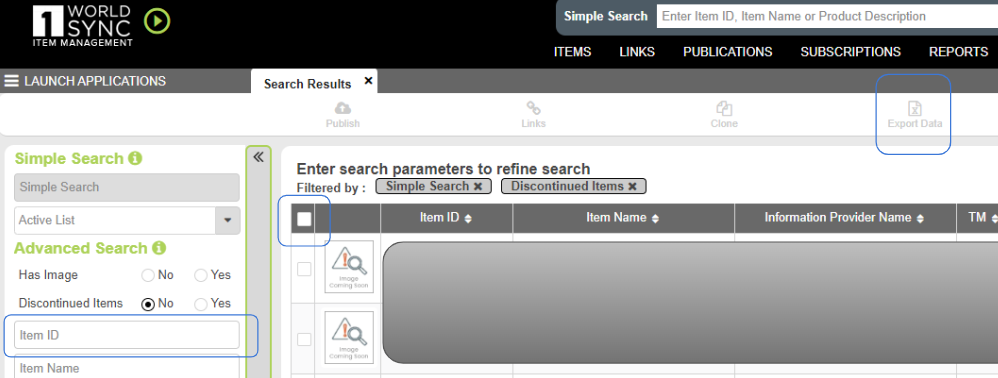Image resolution: width=998 pixels, height=378 pixels.
Task: Open the Launch Applications hamburger menu
Action: pos(11,81)
